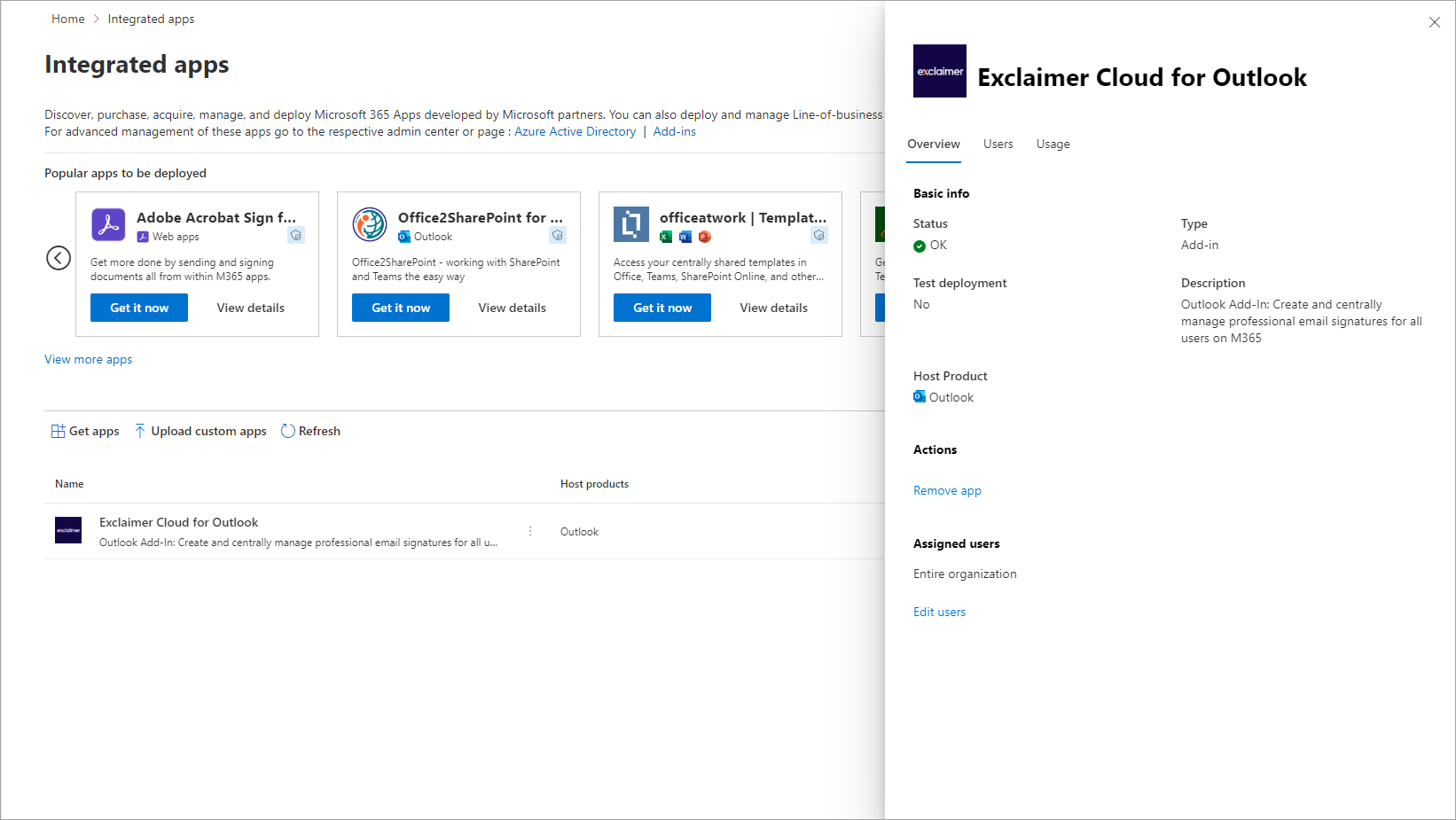Open Azure Active Directory link

(x=575, y=132)
